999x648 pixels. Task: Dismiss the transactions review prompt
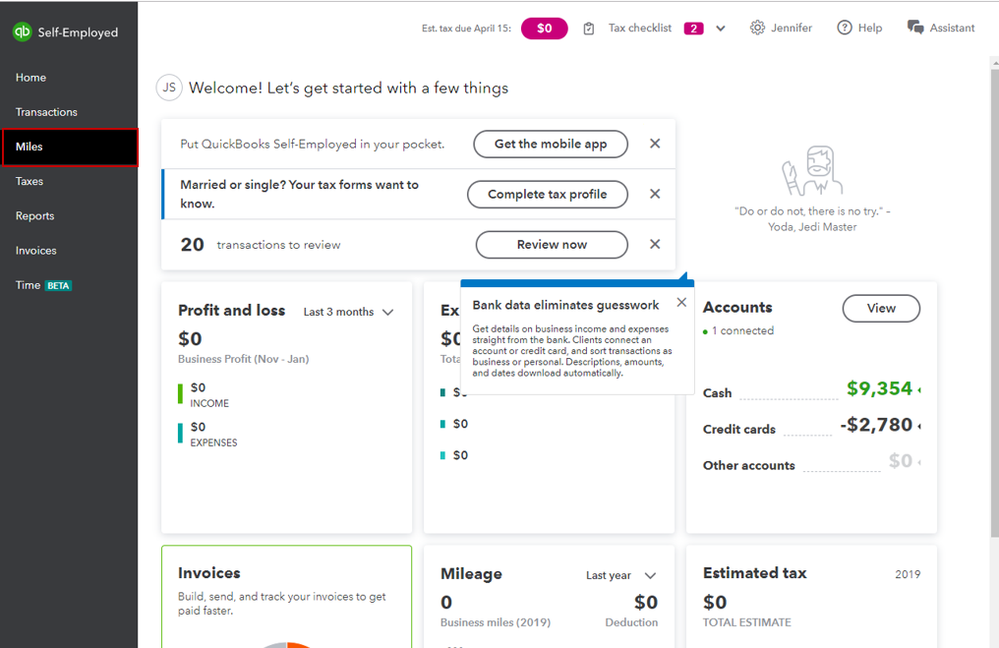coord(655,244)
